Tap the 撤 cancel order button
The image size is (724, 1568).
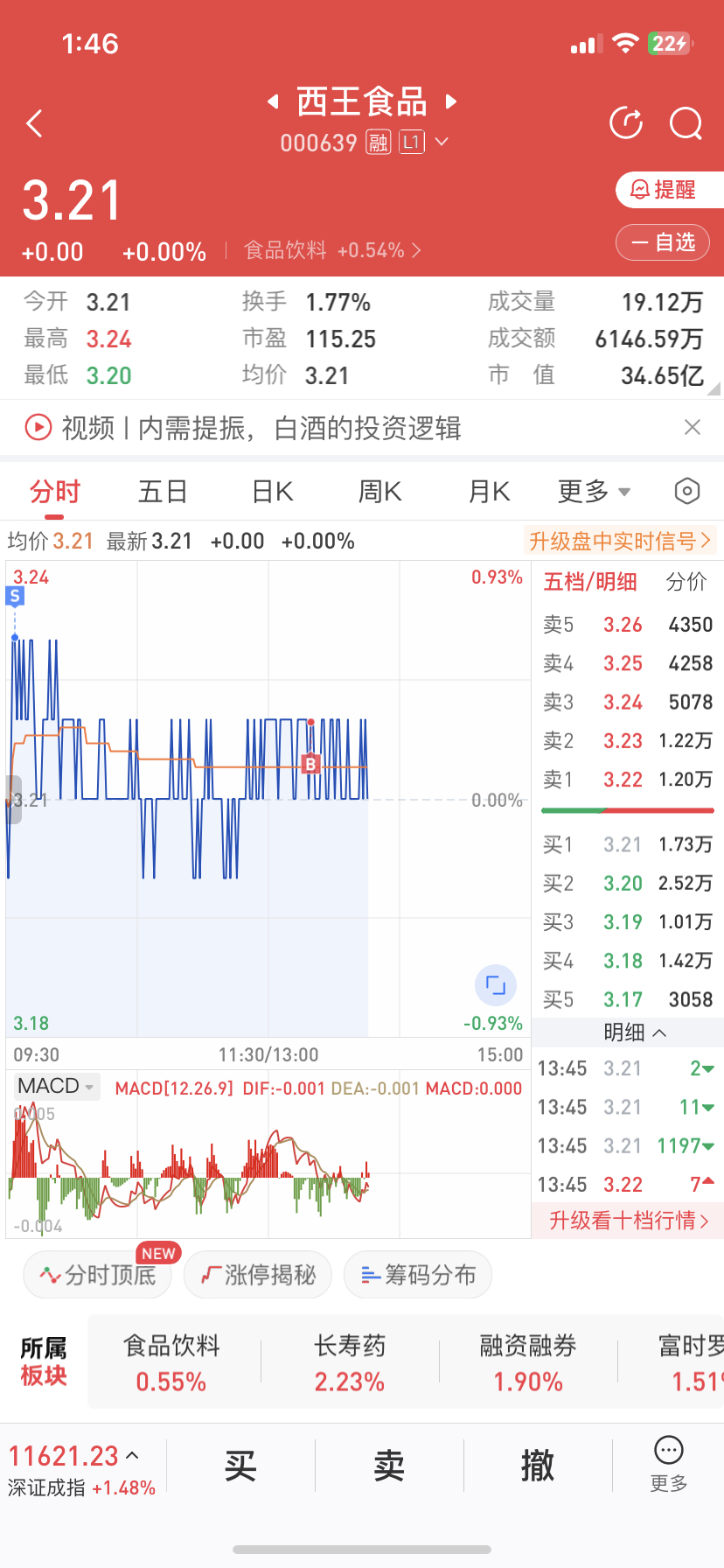point(538,1466)
